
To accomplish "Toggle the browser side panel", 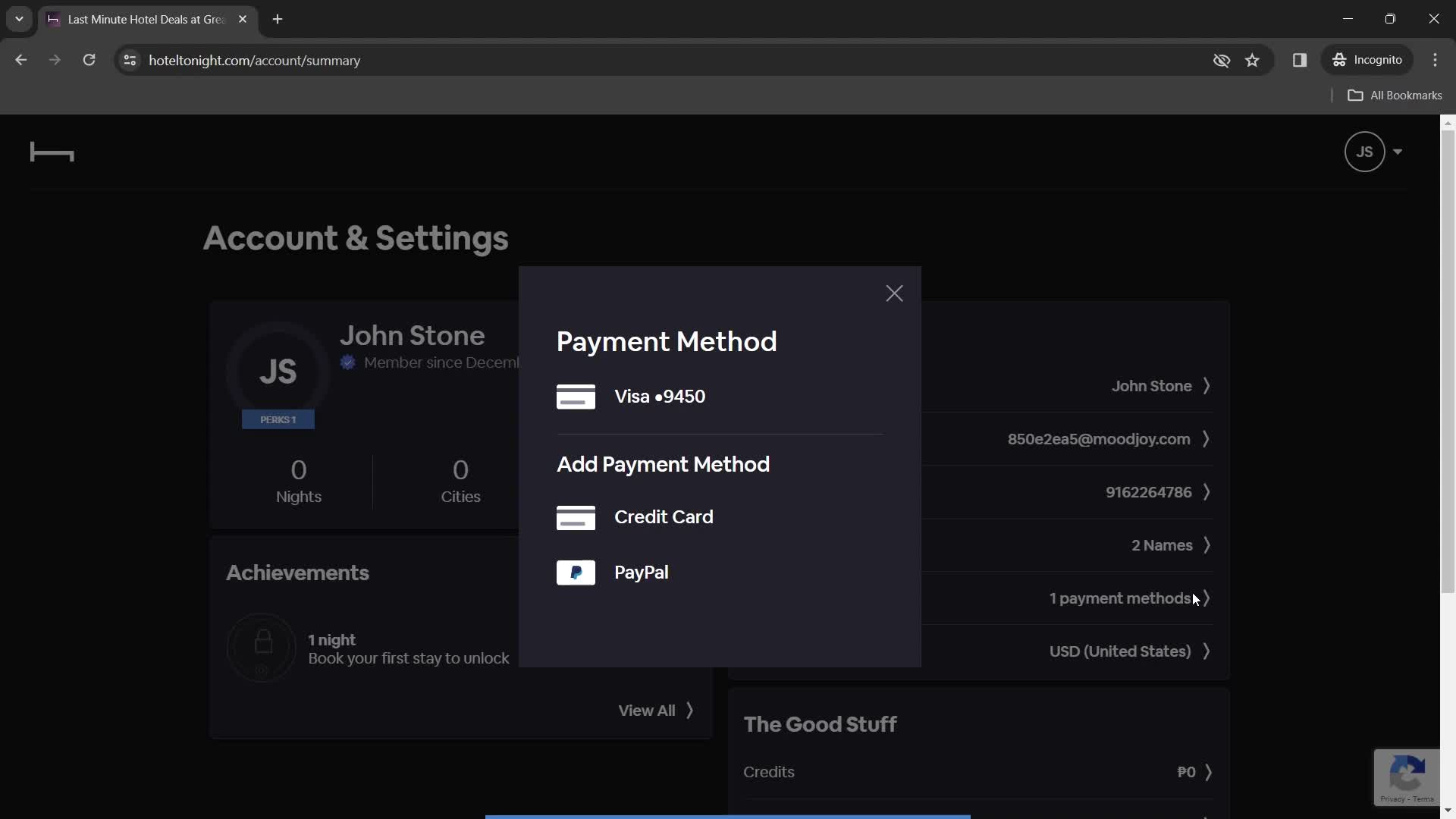I will (x=1300, y=60).
